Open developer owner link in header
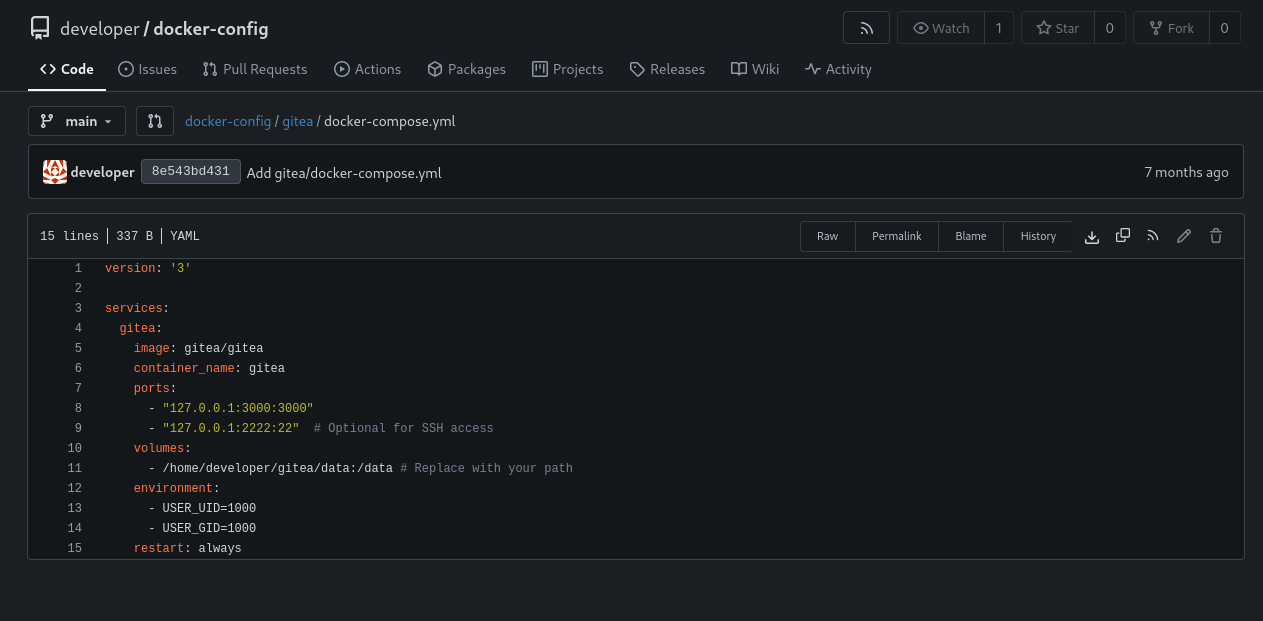1263x621 pixels. pyautogui.click(x=99, y=29)
